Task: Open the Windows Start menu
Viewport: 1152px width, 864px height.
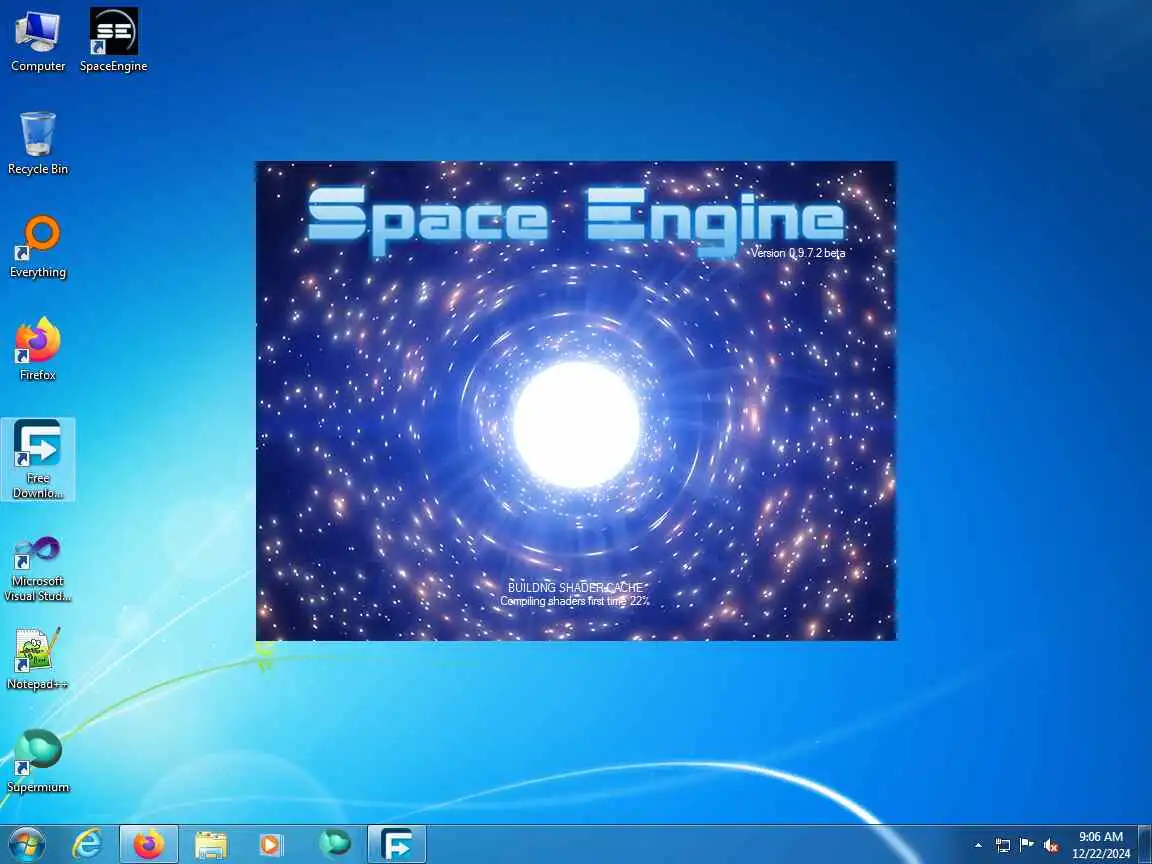Action: point(26,844)
